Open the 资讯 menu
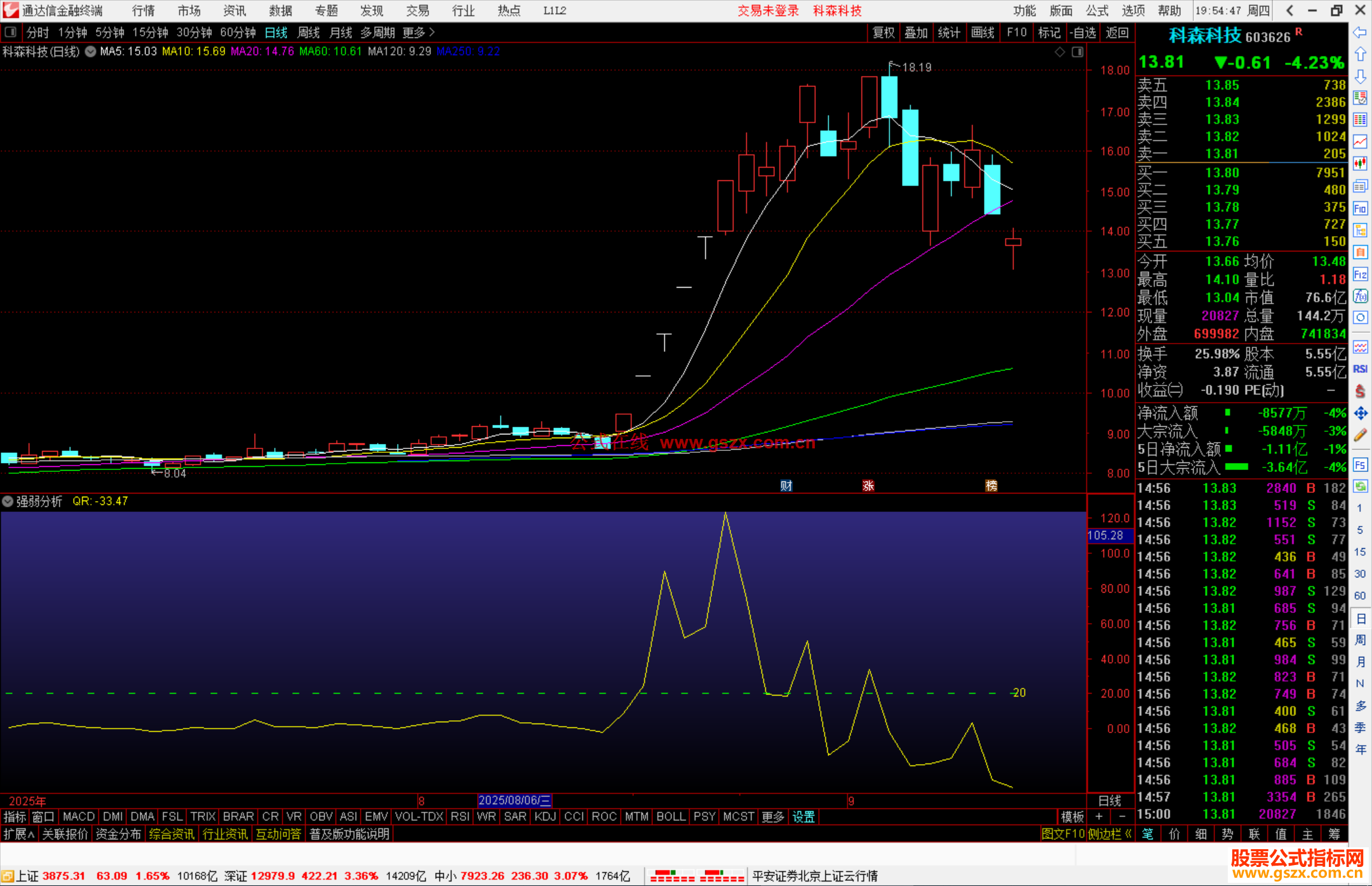1372x886 pixels. click(234, 10)
